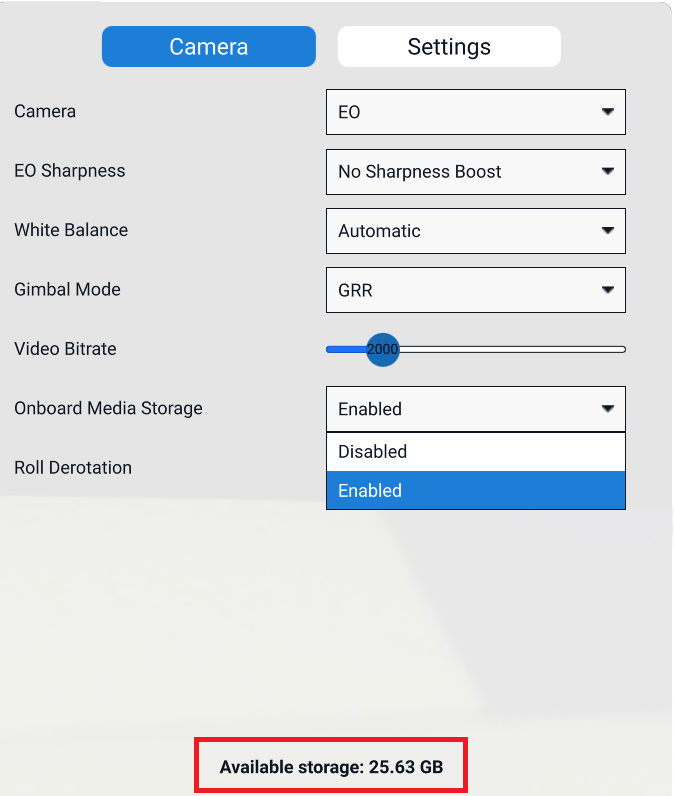Image resolution: width=674 pixels, height=796 pixels.
Task: Click the Onboard Media Storage arrow icon
Action: tap(607, 408)
